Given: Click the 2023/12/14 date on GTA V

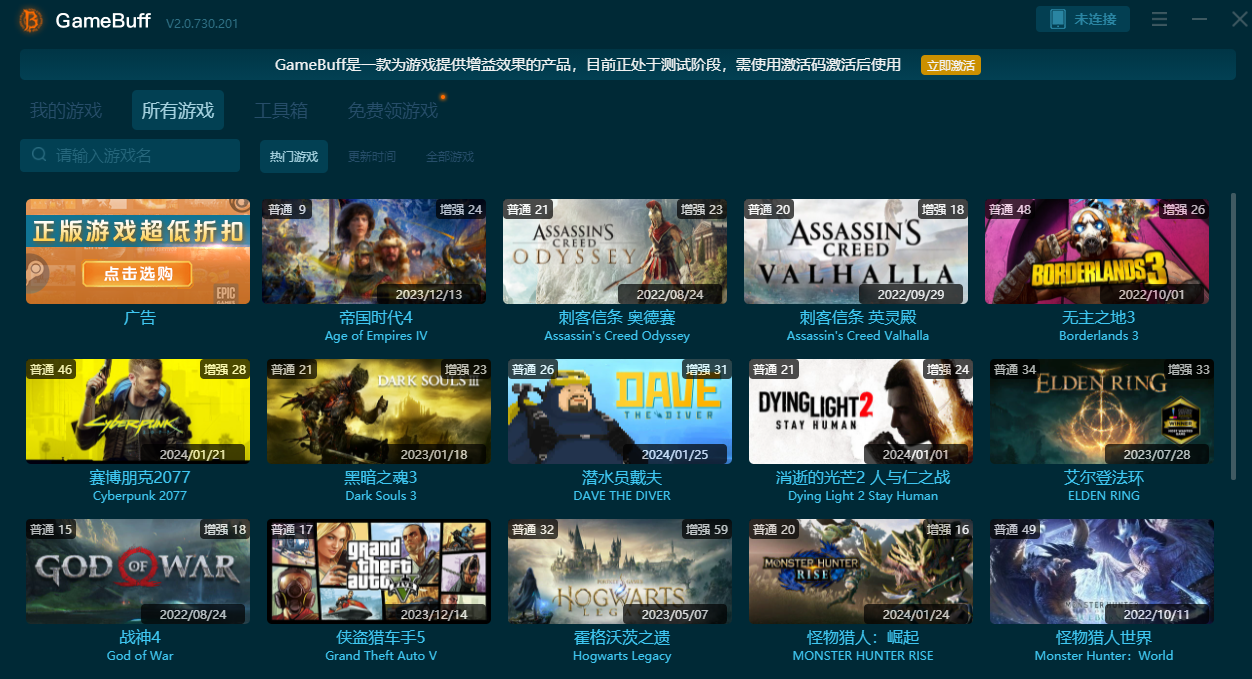Looking at the screenshot, I should point(434,615).
